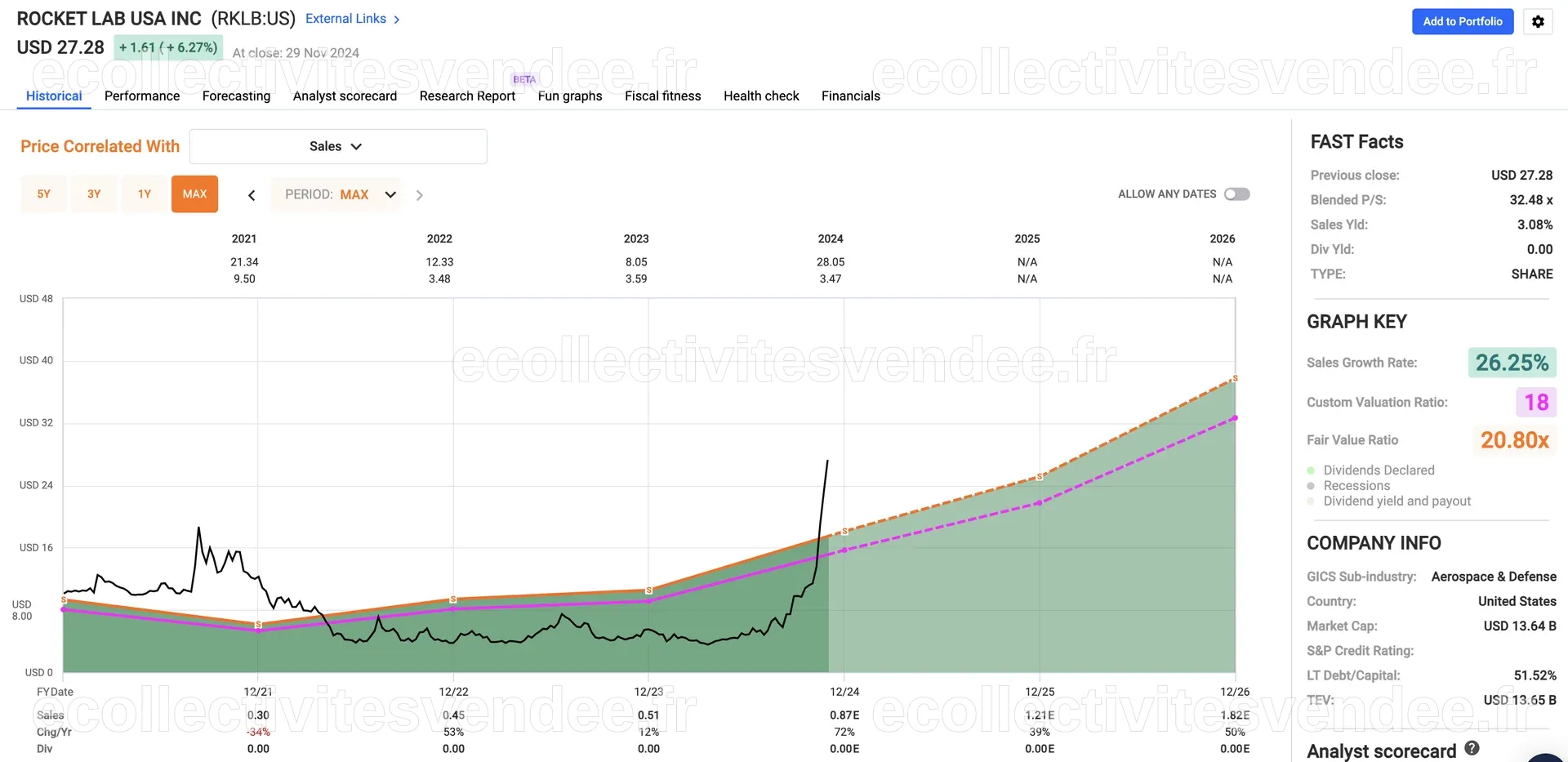The width and height of the screenshot is (1568, 762).
Task: Switch to the Historical tab
Action: point(54,96)
